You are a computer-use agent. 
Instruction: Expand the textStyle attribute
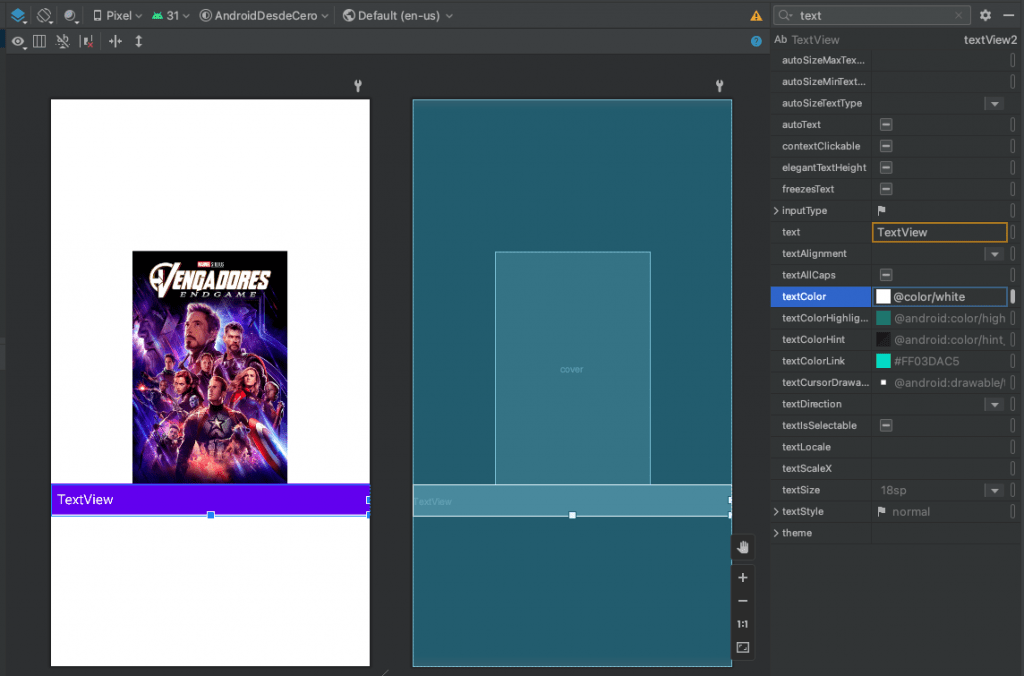point(776,511)
